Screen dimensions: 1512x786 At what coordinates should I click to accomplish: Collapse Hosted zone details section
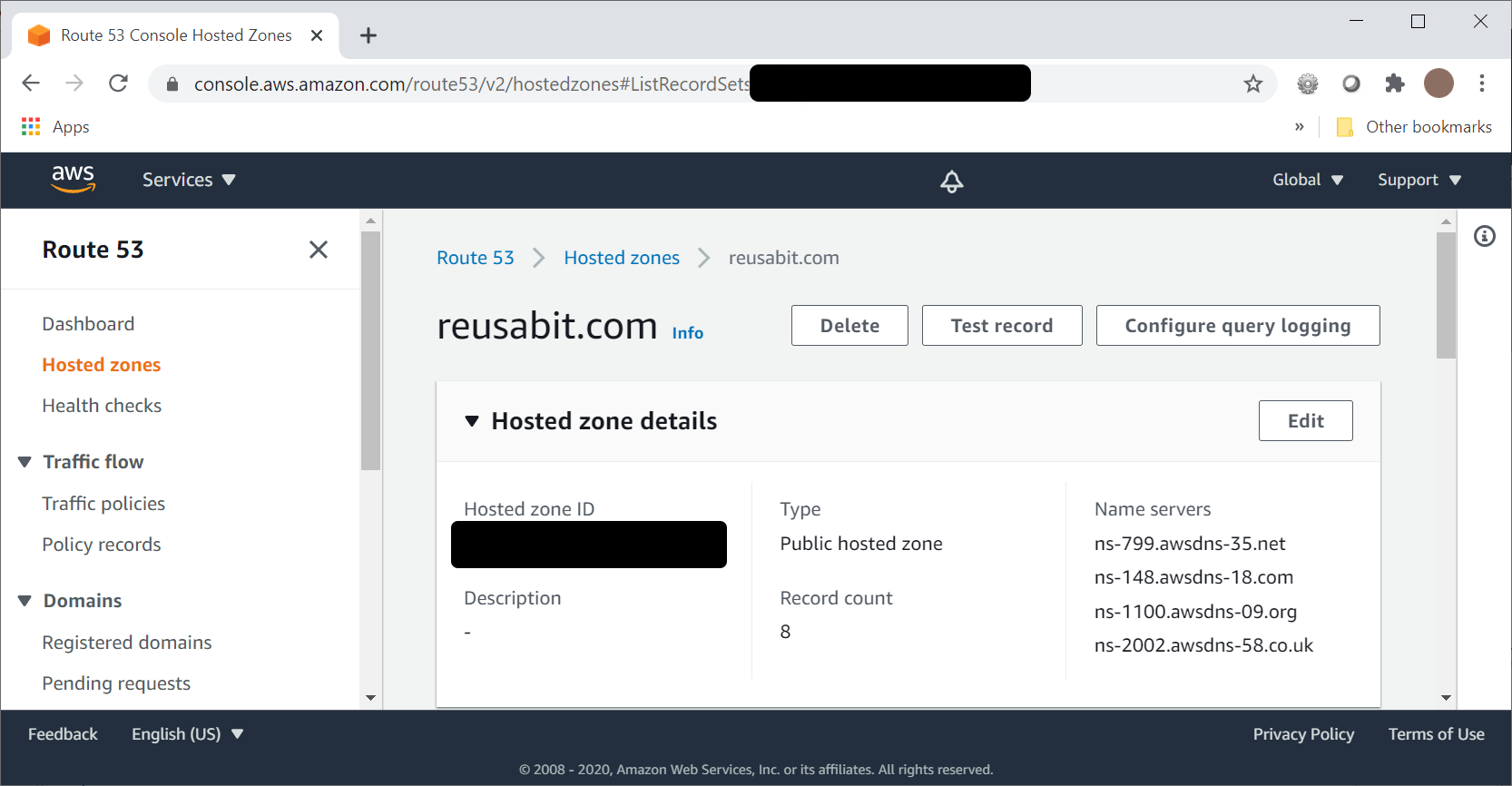tap(472, 421)
